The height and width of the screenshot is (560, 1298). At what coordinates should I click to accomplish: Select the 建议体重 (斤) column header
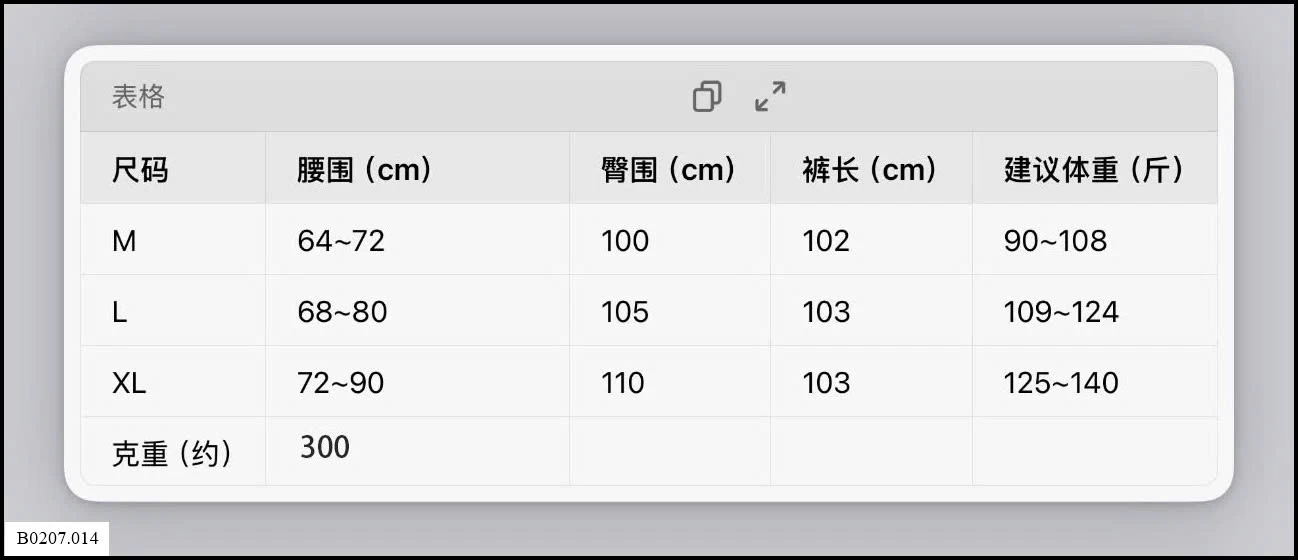click(x=1094, y=170)
